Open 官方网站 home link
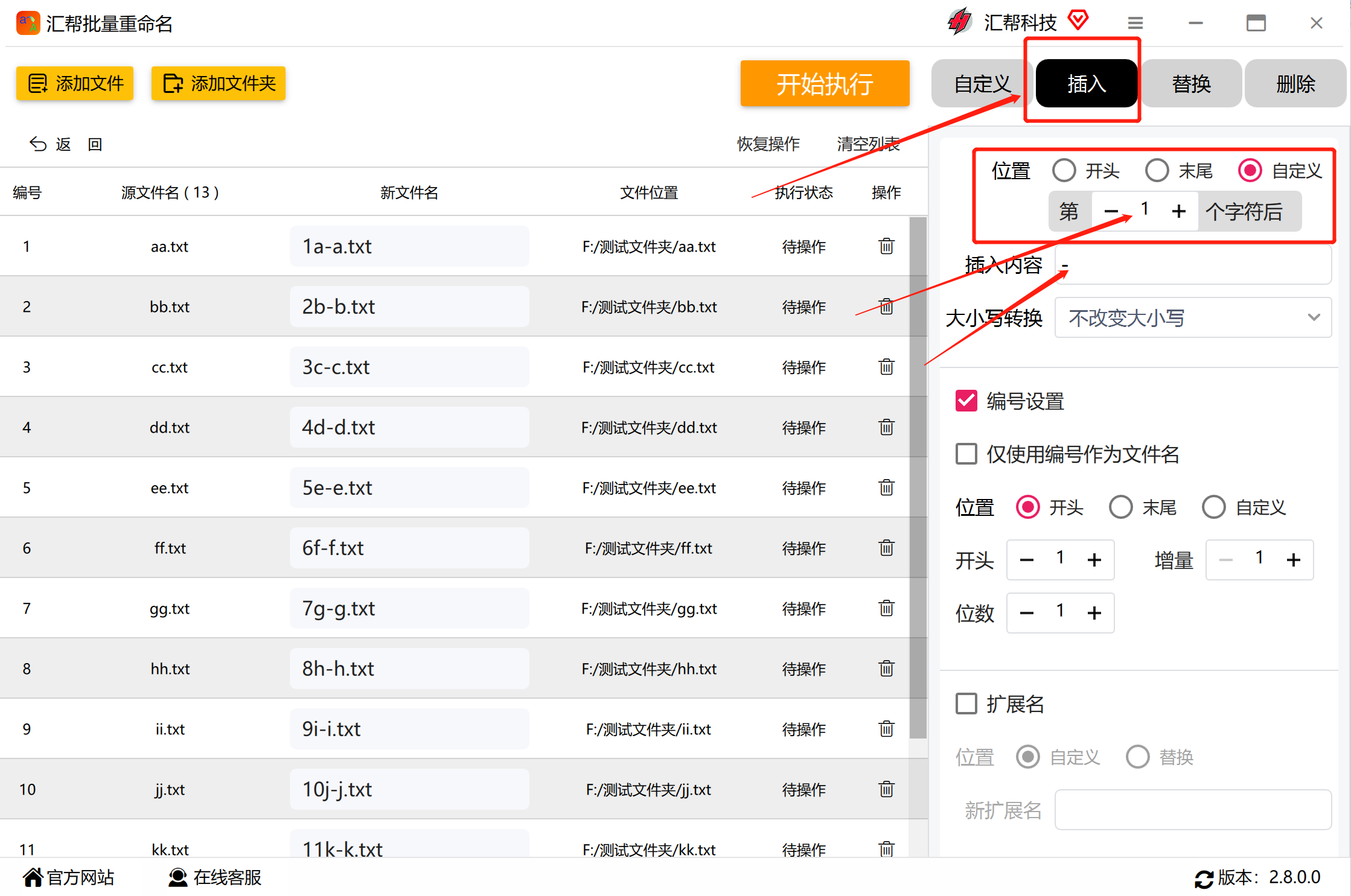 (69, 877)
